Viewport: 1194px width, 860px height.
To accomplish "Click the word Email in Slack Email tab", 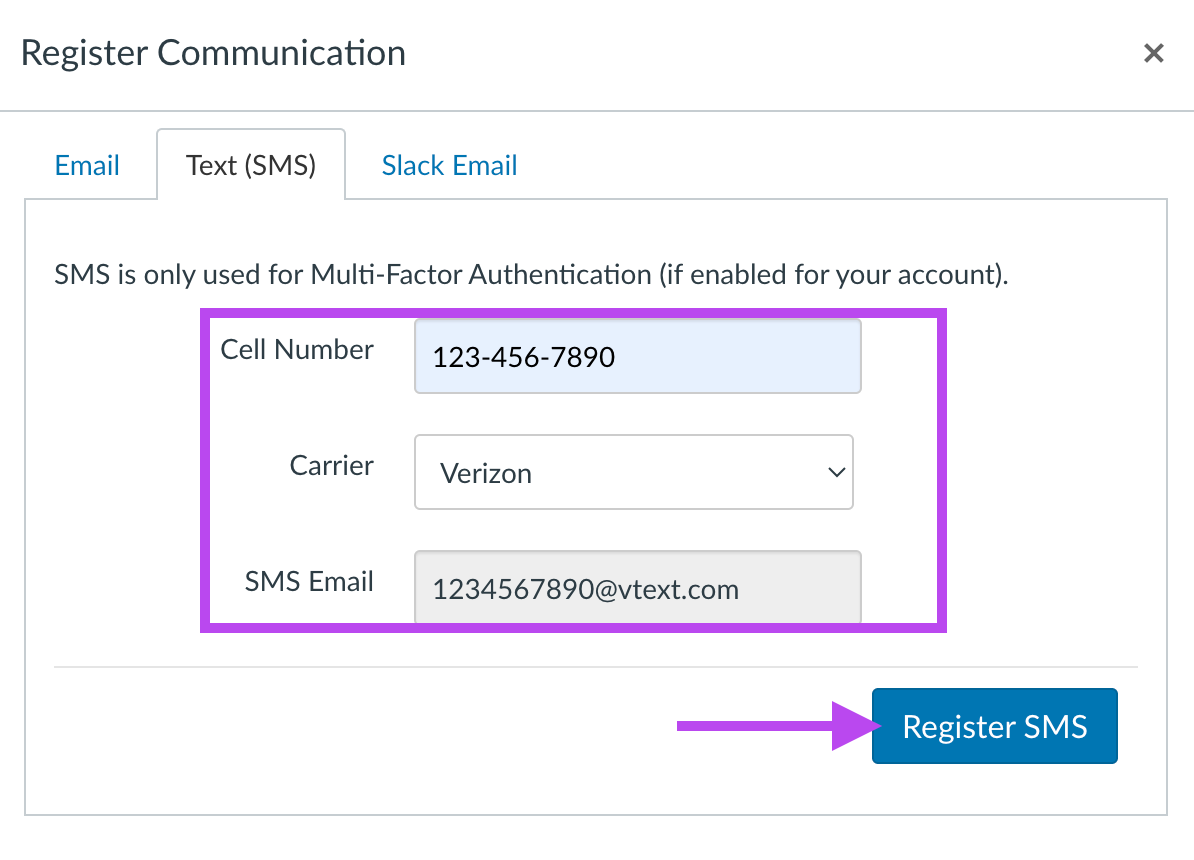I will click(485, 165).
